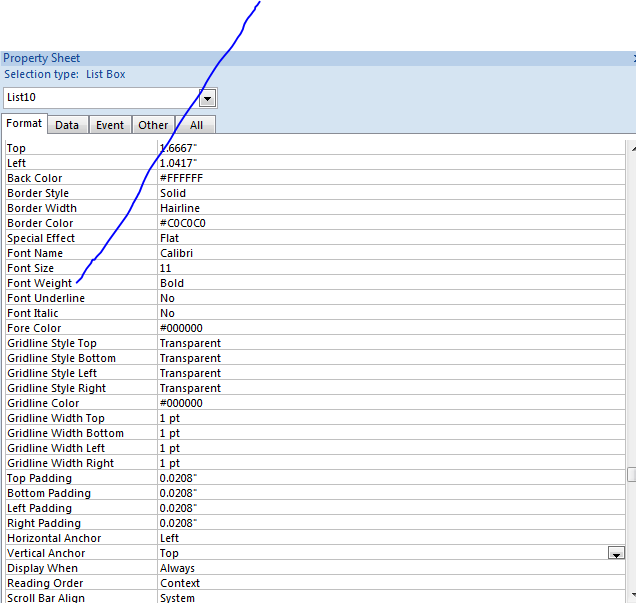Click Gridline Style Bottom value Transparent
The image size is (636, 603).
tap(190, 358)
